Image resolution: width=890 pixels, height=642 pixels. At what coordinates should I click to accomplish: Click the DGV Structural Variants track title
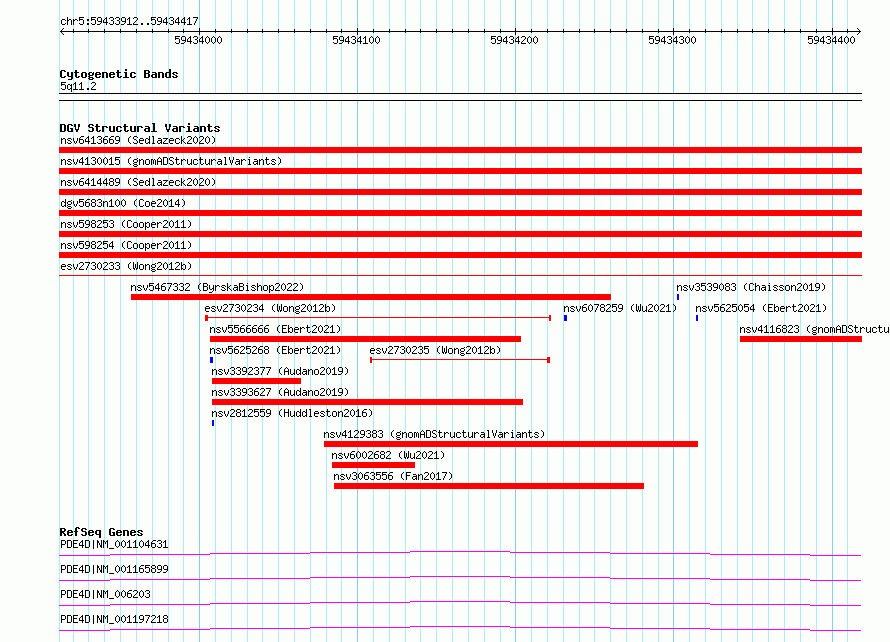click(x=140, y=128)
